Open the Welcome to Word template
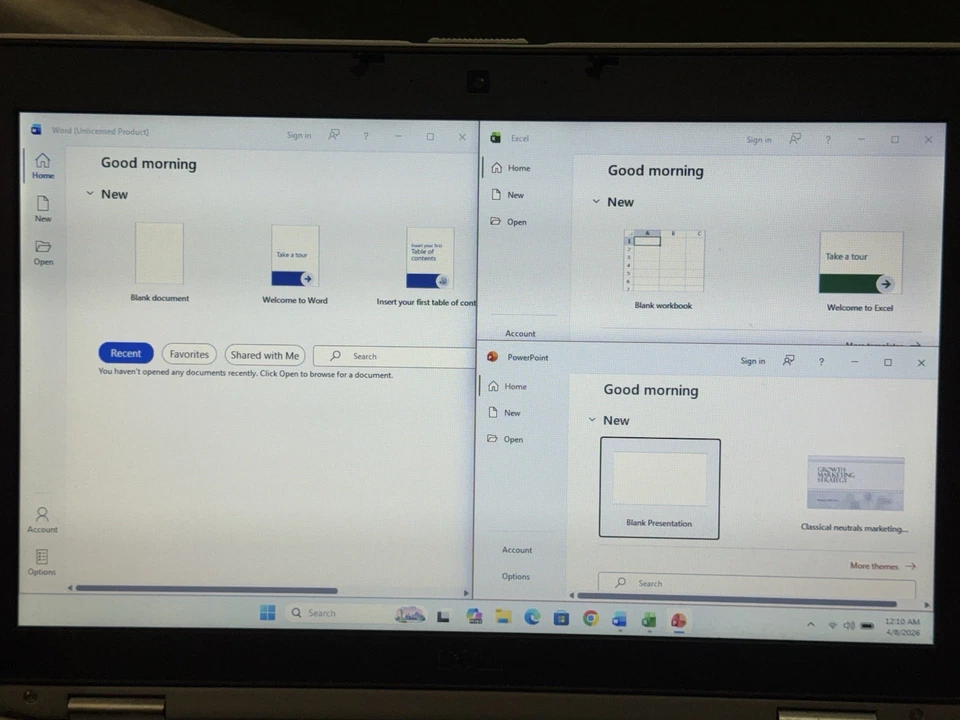Screen dimensions: 960x720 295,264
